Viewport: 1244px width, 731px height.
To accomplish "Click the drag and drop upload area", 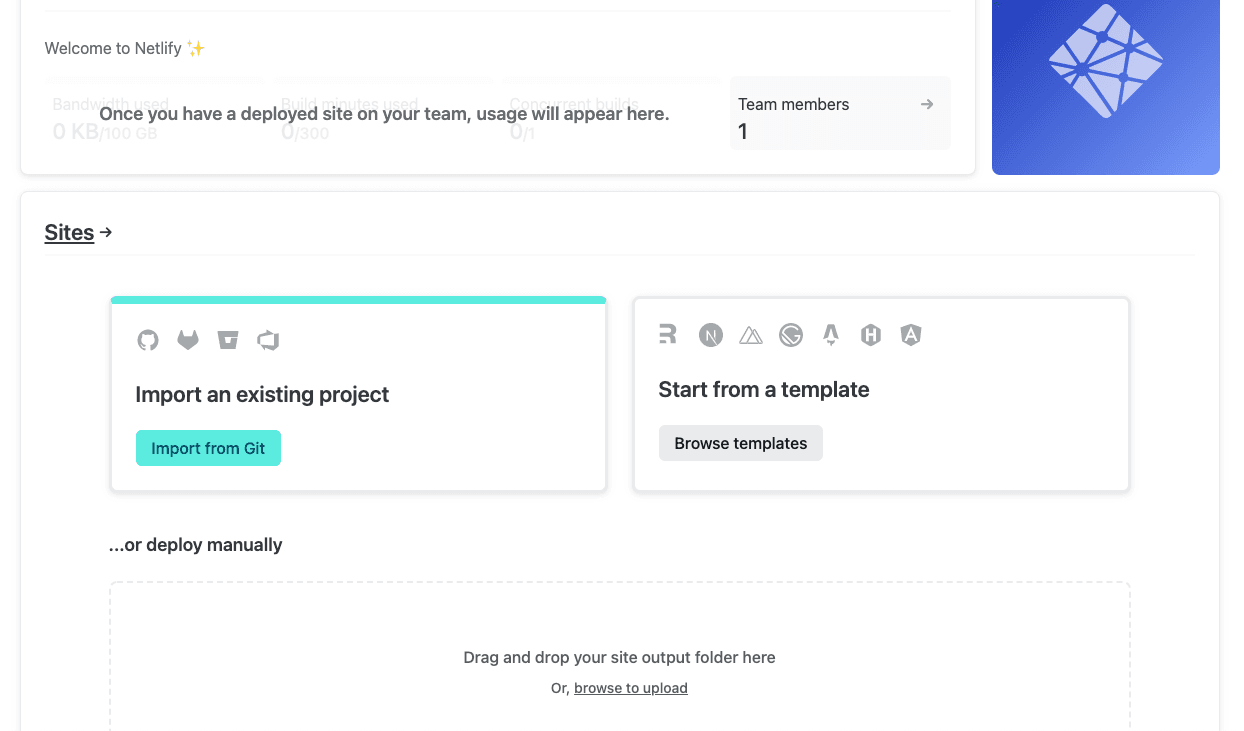I will 620,657.
